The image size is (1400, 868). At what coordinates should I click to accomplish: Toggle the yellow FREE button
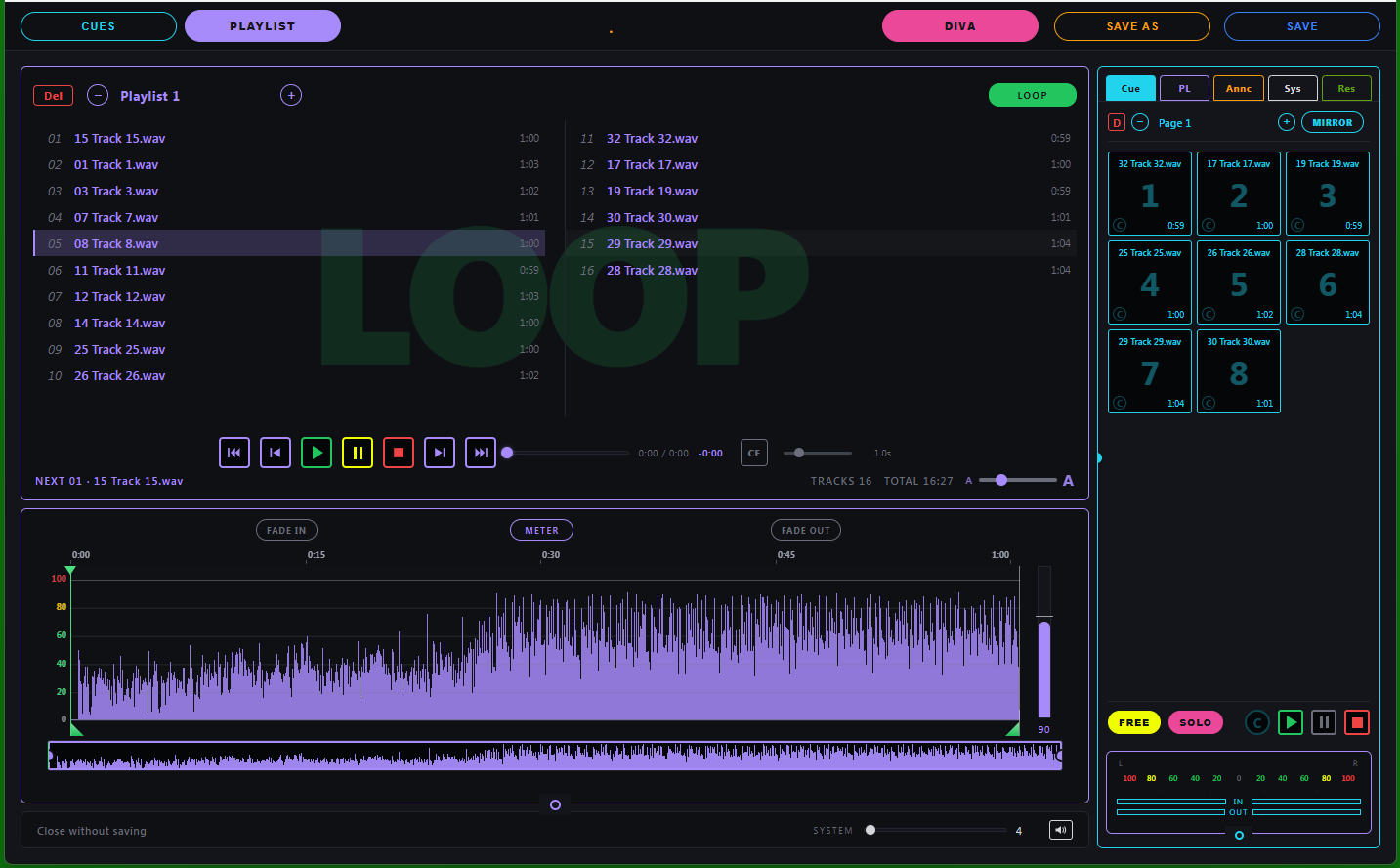[x=1134, y=722]
